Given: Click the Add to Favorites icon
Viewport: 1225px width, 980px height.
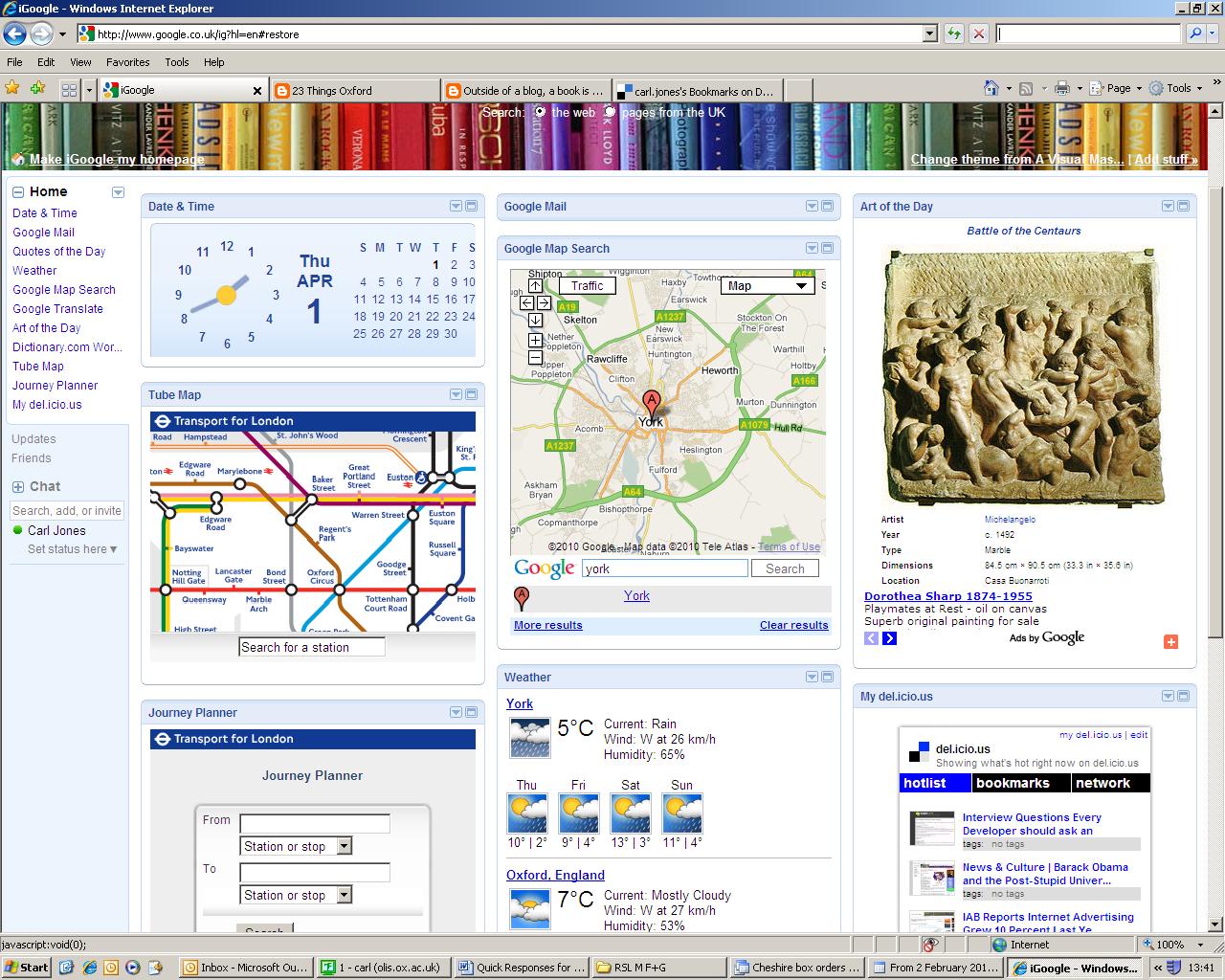Looking at the screenshot, I should tap(37, 88).
